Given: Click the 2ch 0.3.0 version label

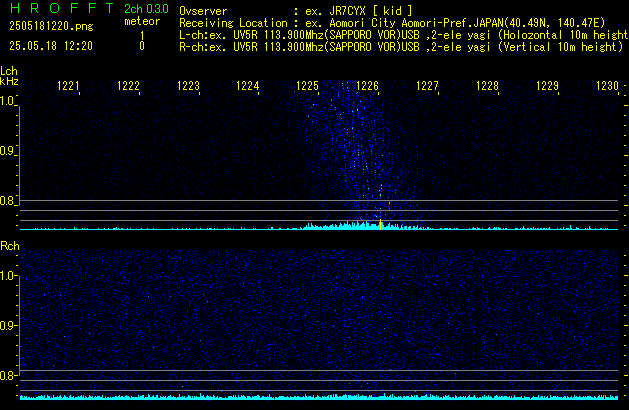Looking at the screenshot, I should [146, 9].
